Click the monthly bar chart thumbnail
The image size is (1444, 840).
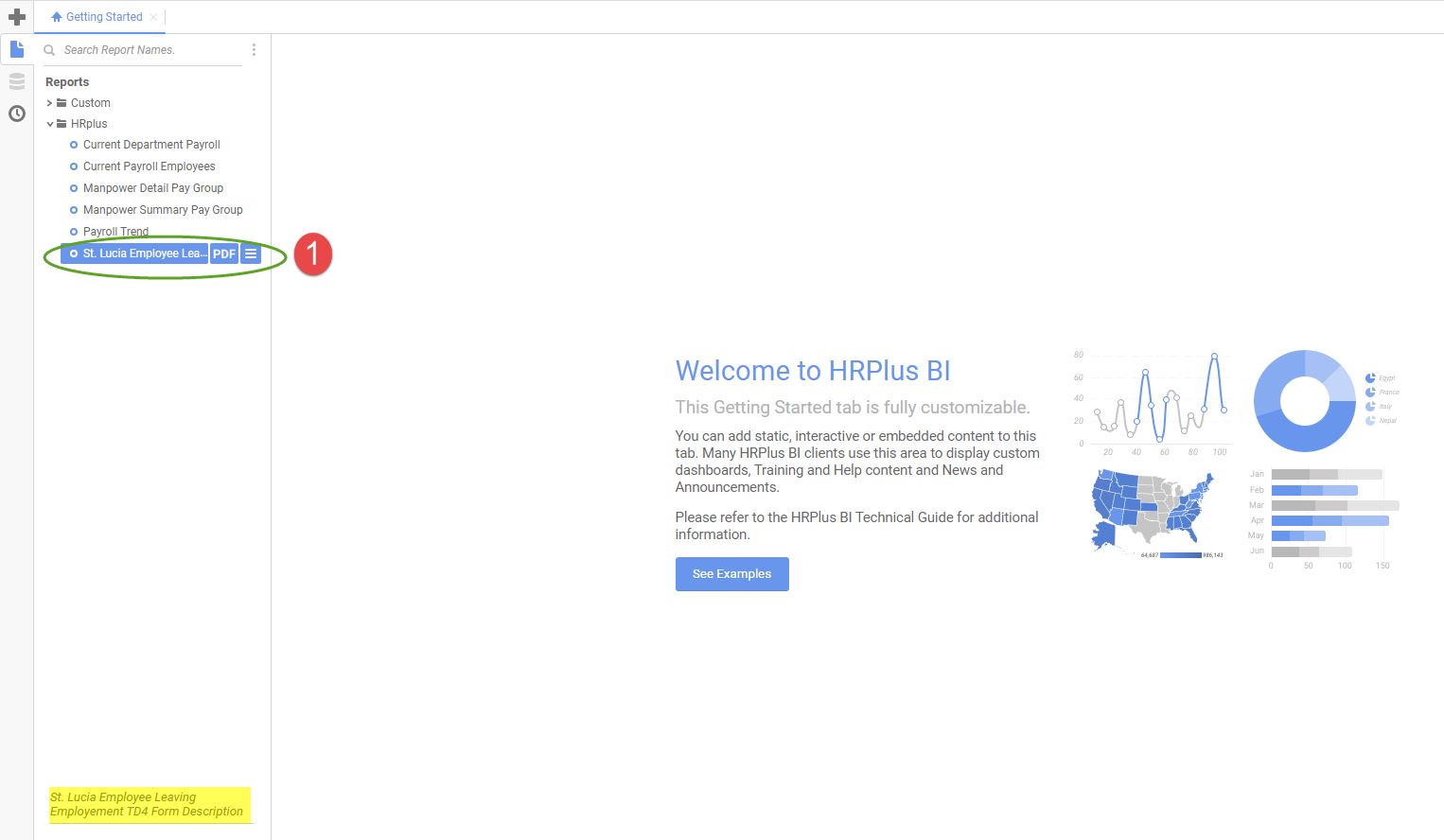[1323, 518]
